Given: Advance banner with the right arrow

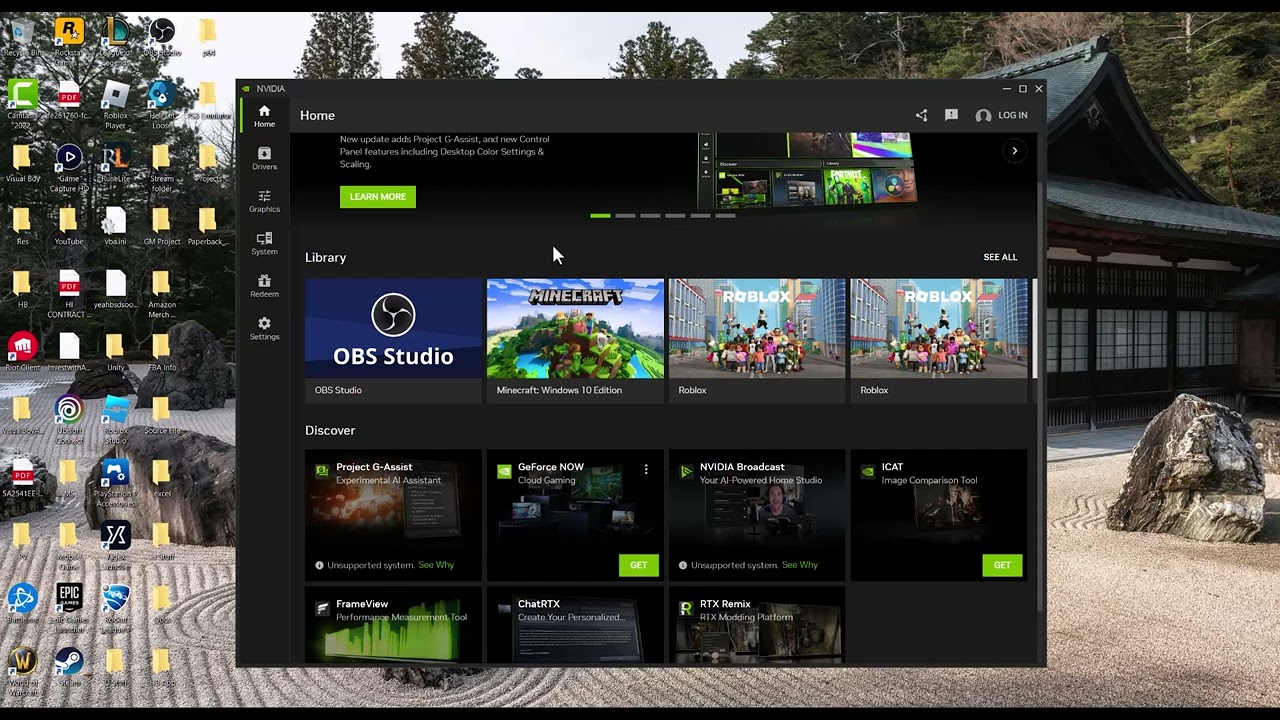Looking at the screenshot, I should (1014, 151).
